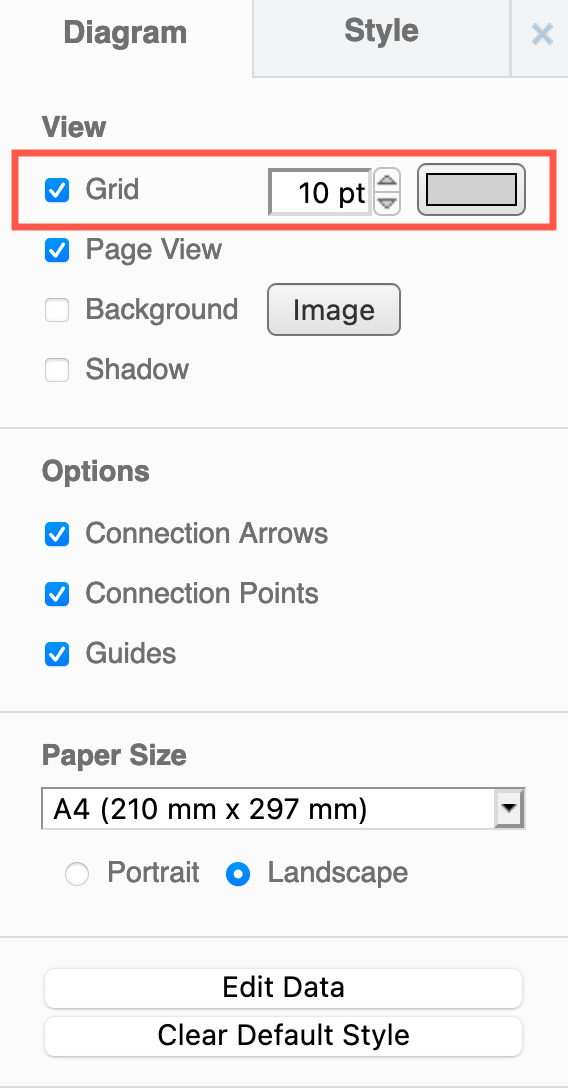Click the Edit Data button
This screenshot has height=1088, width=568.
pos(283,987)
